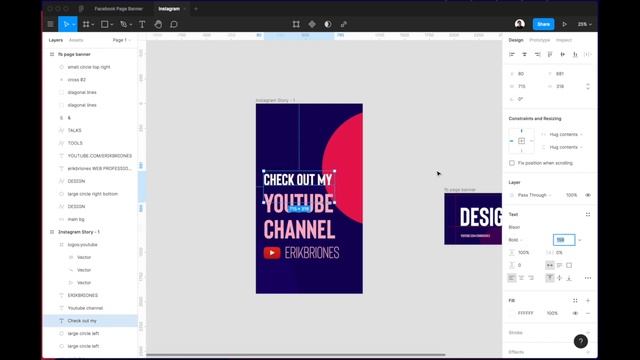Screen dimensions: 640x360
Task: Select the Pen tool
Action: (124, 24)
